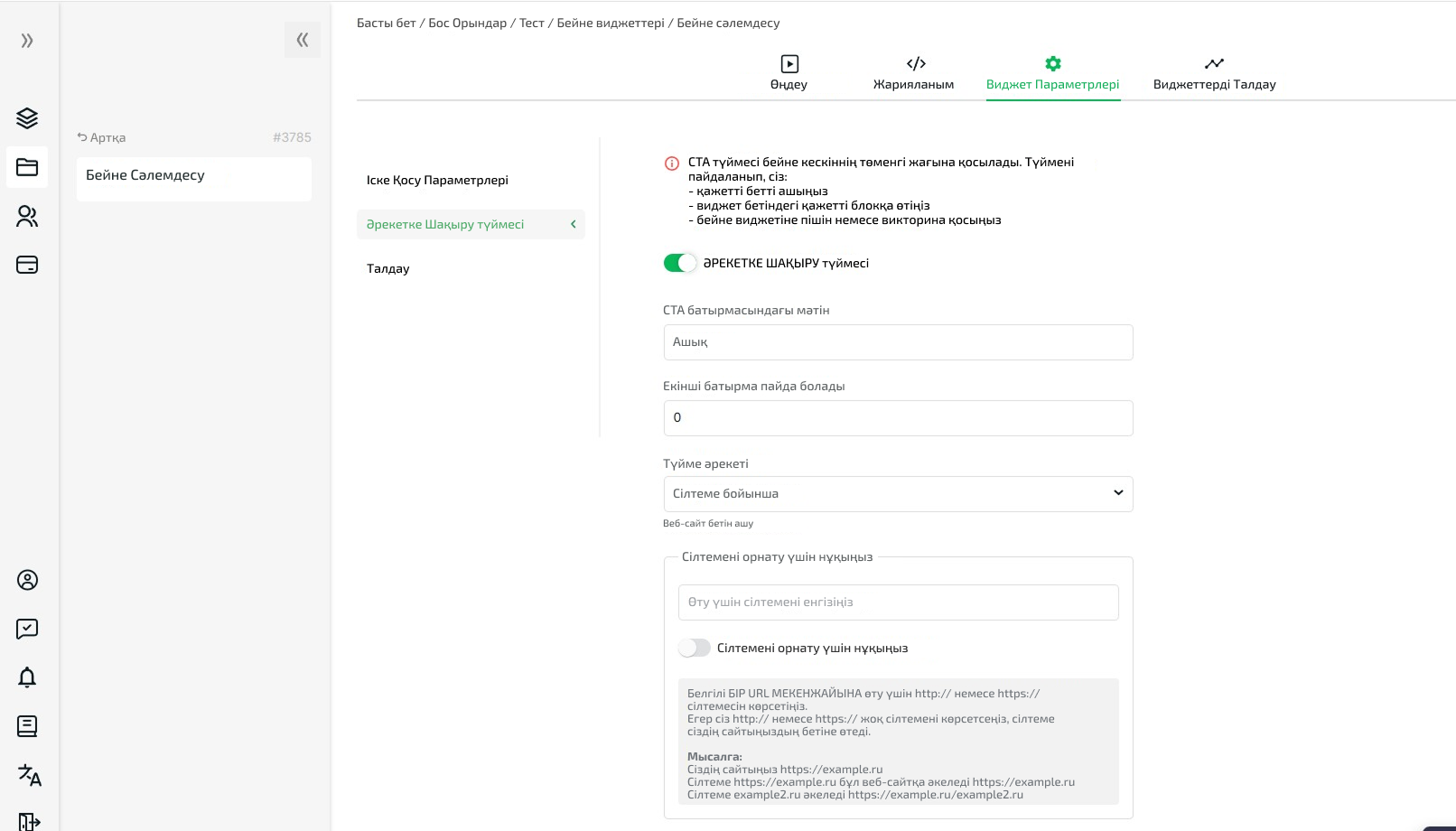Open Іске Қосу Параметрлері section
This screenshot has width=1456, height=831.
tap(437, 180)
